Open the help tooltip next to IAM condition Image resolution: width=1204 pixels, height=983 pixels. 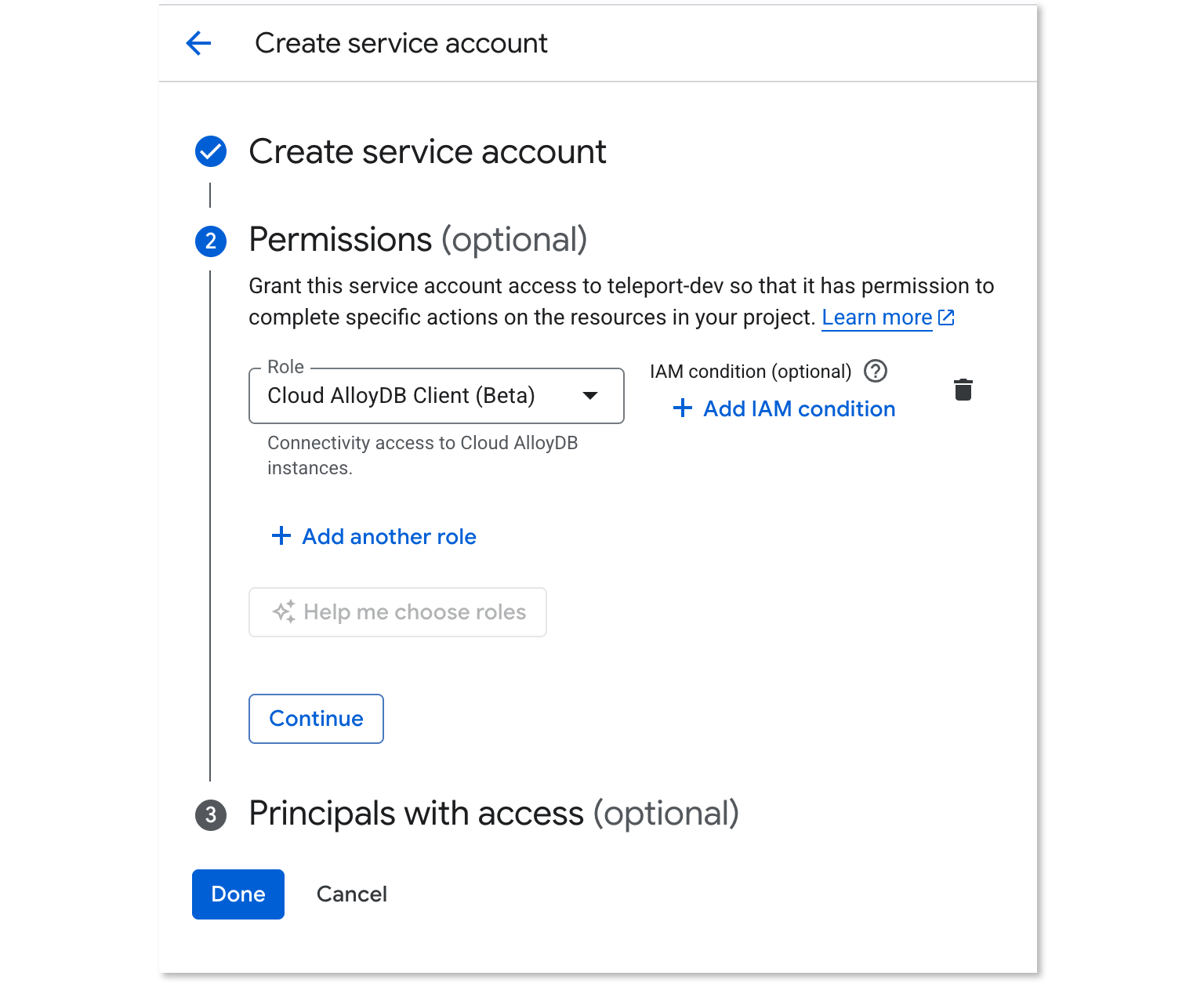tap(876, 372)
